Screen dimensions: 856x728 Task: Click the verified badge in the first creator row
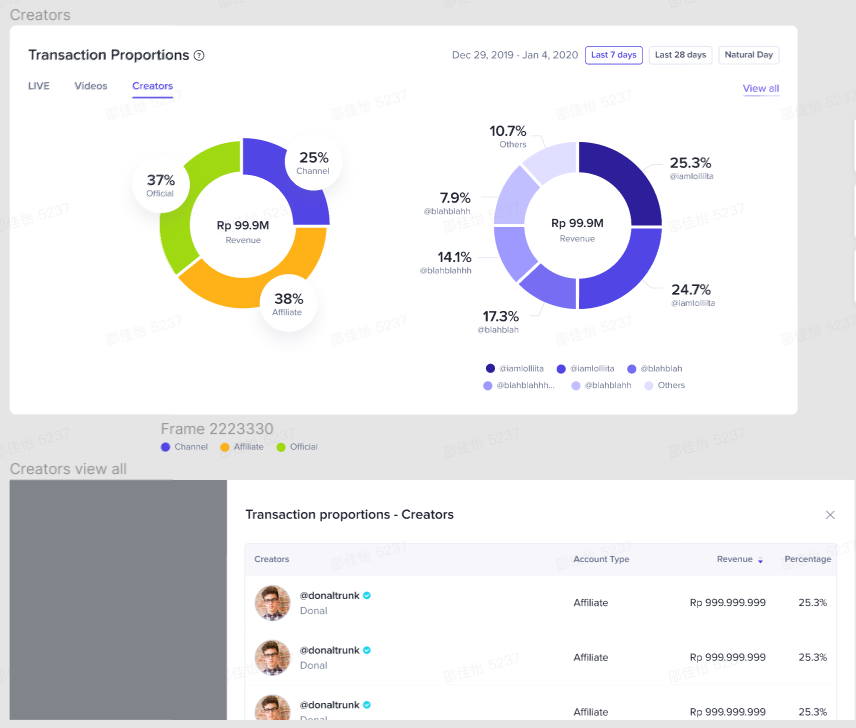pyautogui.click(x=367, y=595)
